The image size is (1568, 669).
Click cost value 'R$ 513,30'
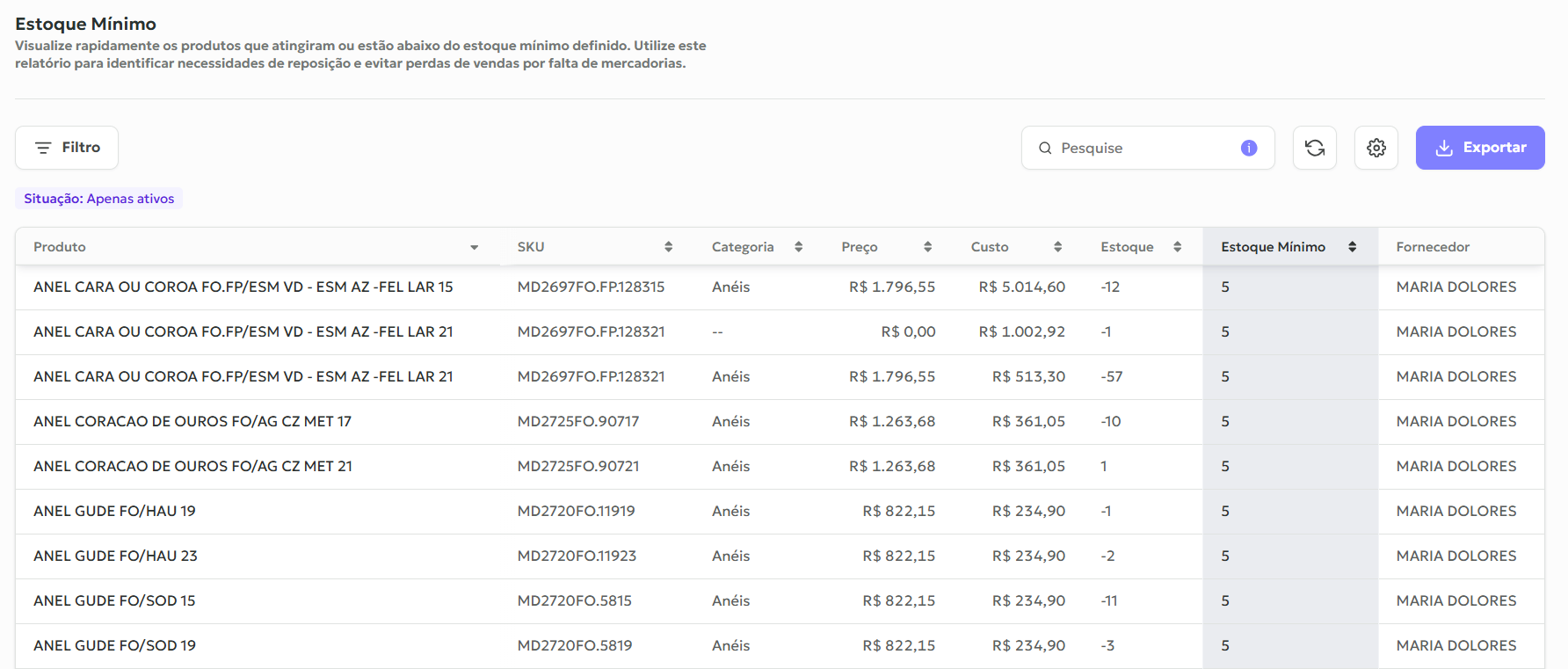pos(1028,376)
